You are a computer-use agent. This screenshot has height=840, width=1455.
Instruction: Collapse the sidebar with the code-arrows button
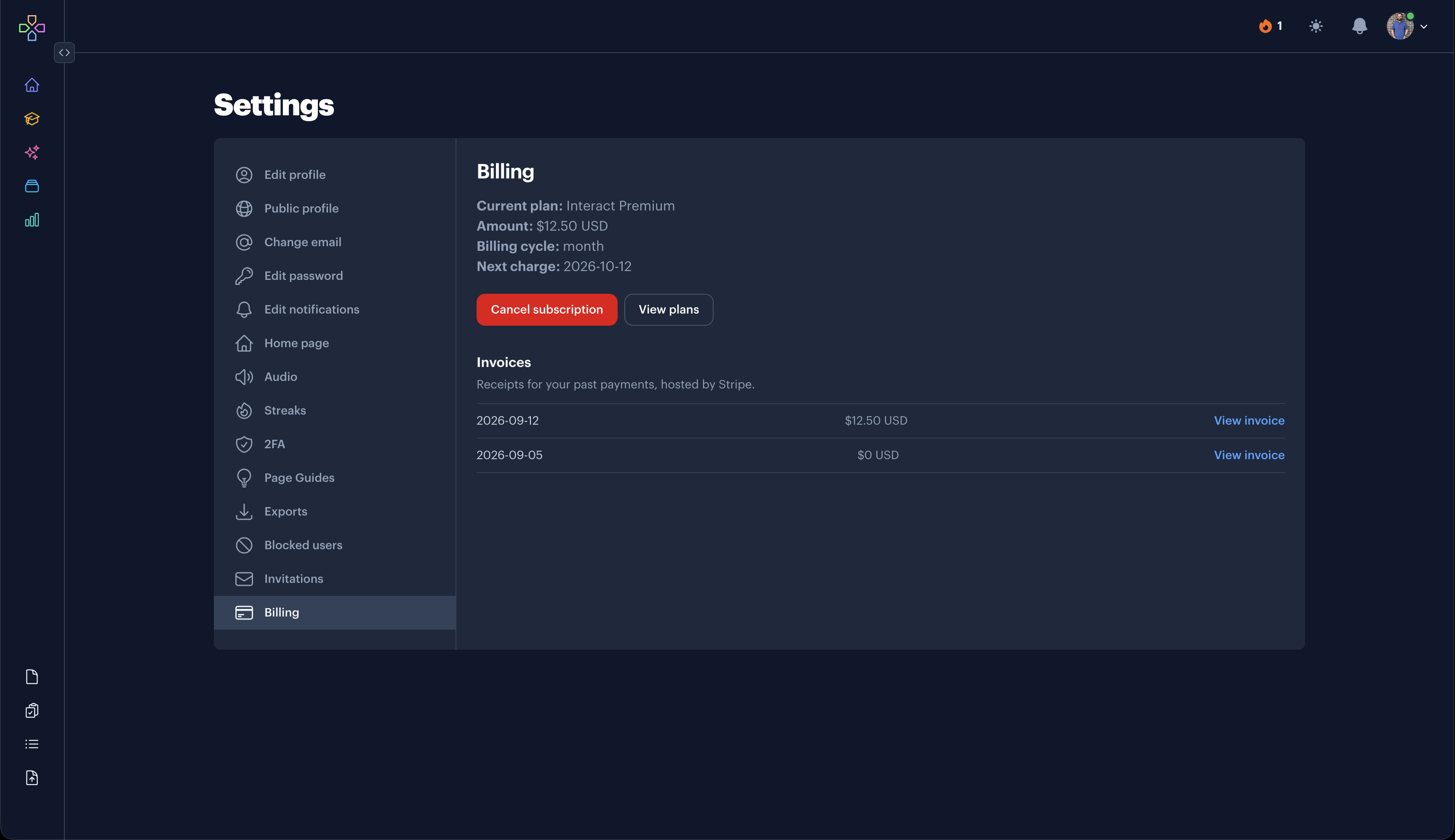point(64,53)
